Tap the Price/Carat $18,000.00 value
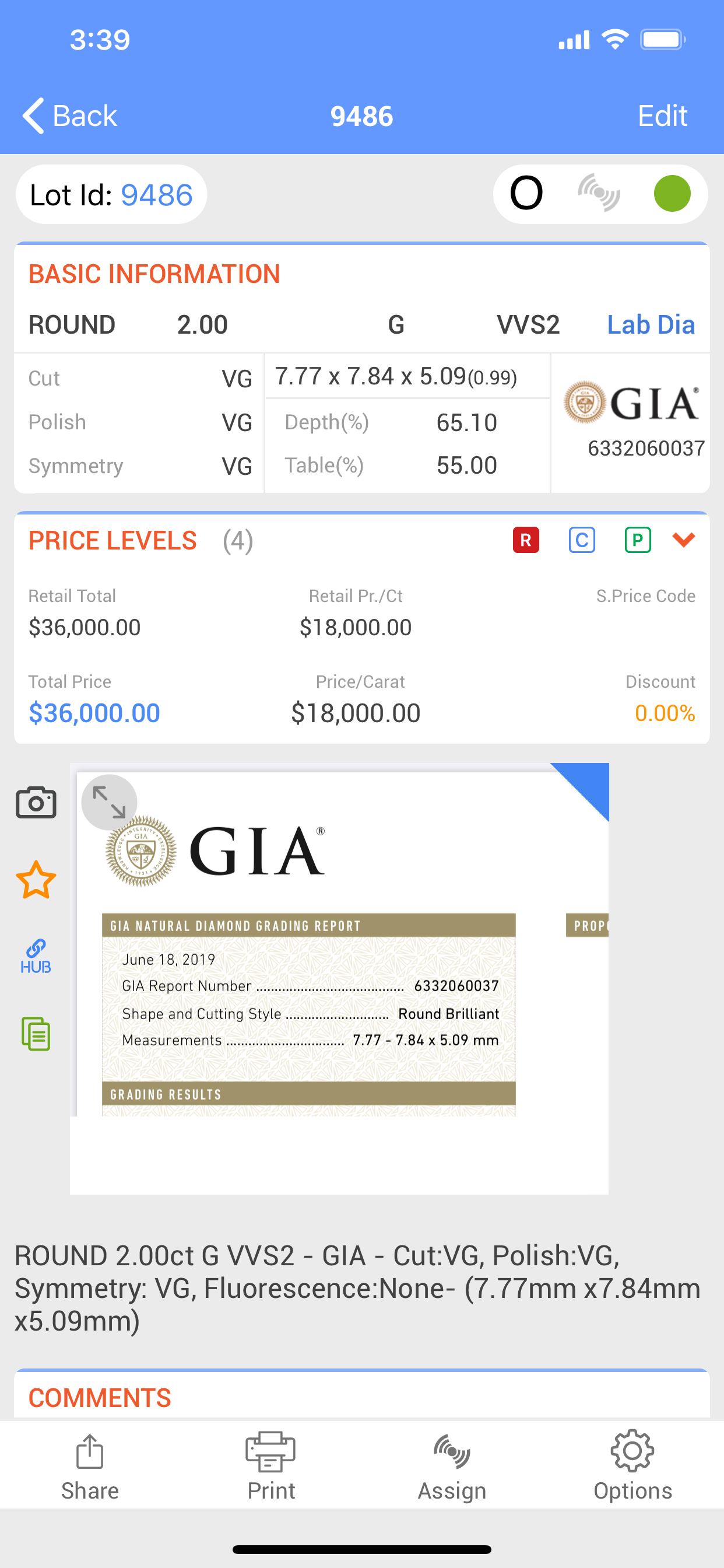 coord(356,713)
